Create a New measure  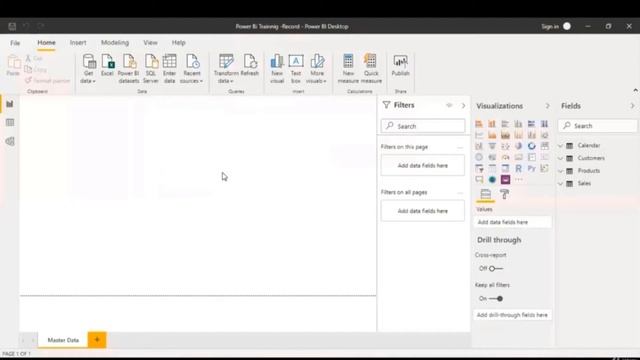coord(348,69)
